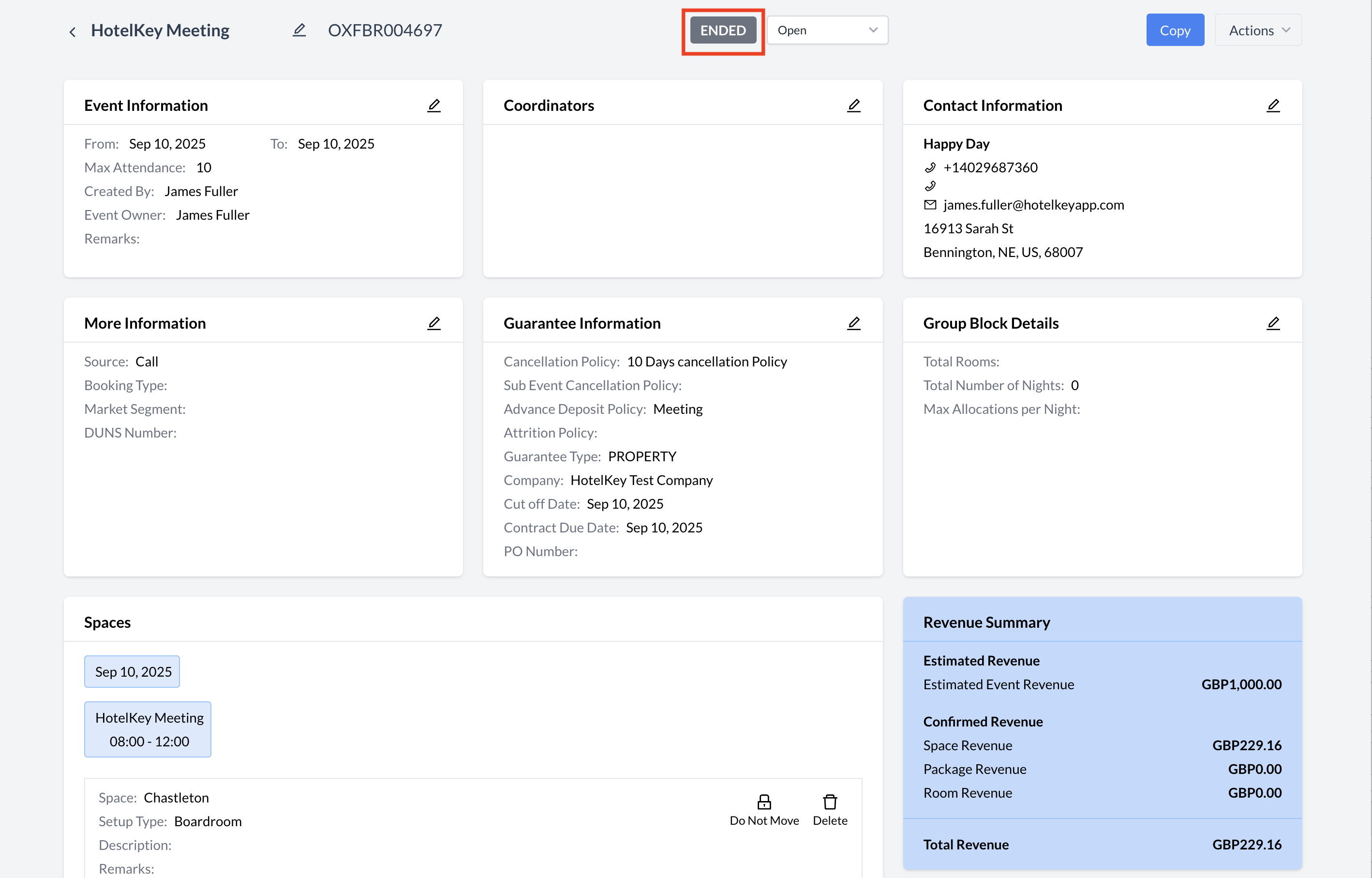This screenshot has width=1372, height=878.
Task: Expand the Actions menu
Action: click(1257, 30)
